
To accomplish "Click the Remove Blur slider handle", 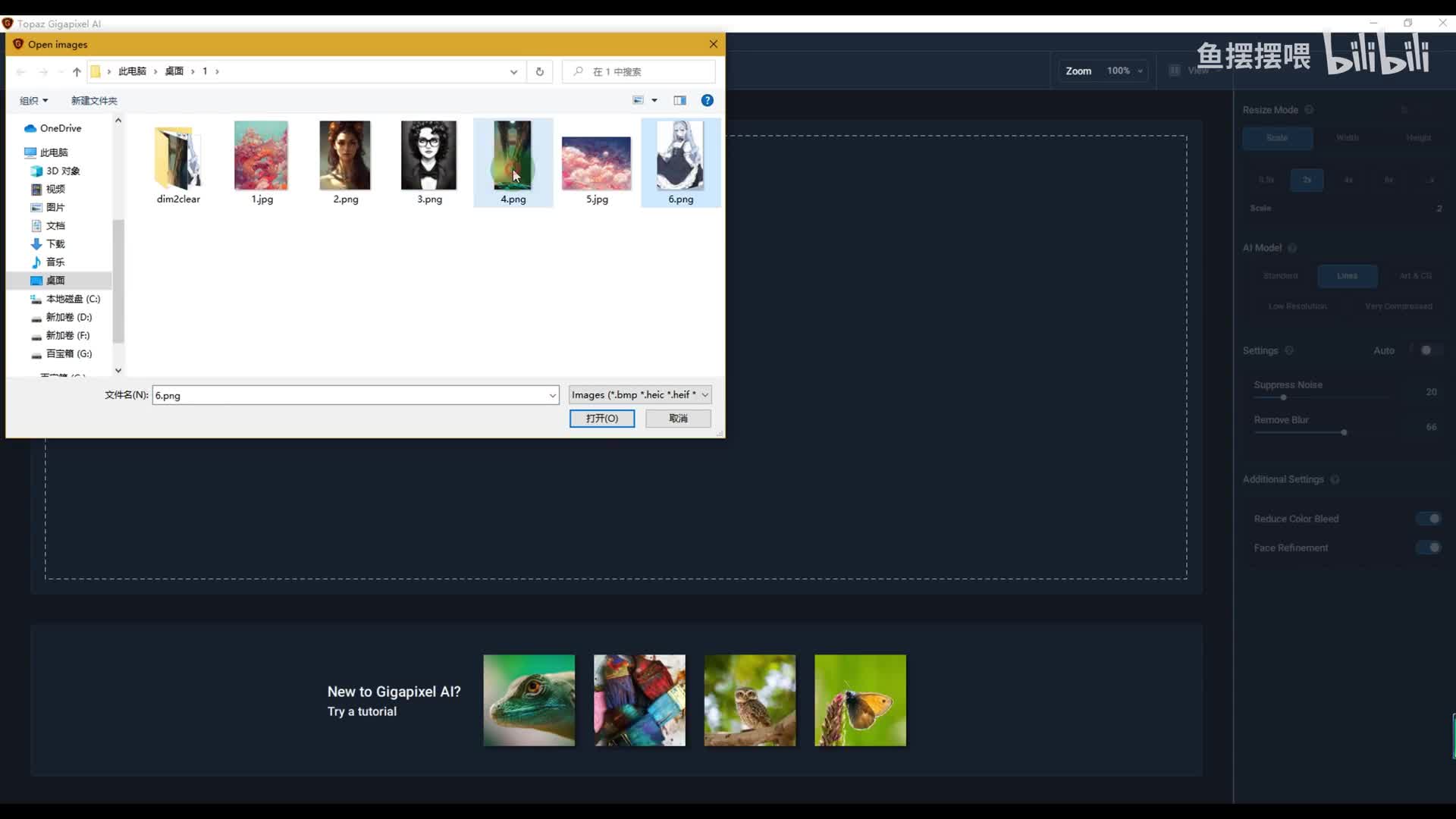I will point(1344,432).
